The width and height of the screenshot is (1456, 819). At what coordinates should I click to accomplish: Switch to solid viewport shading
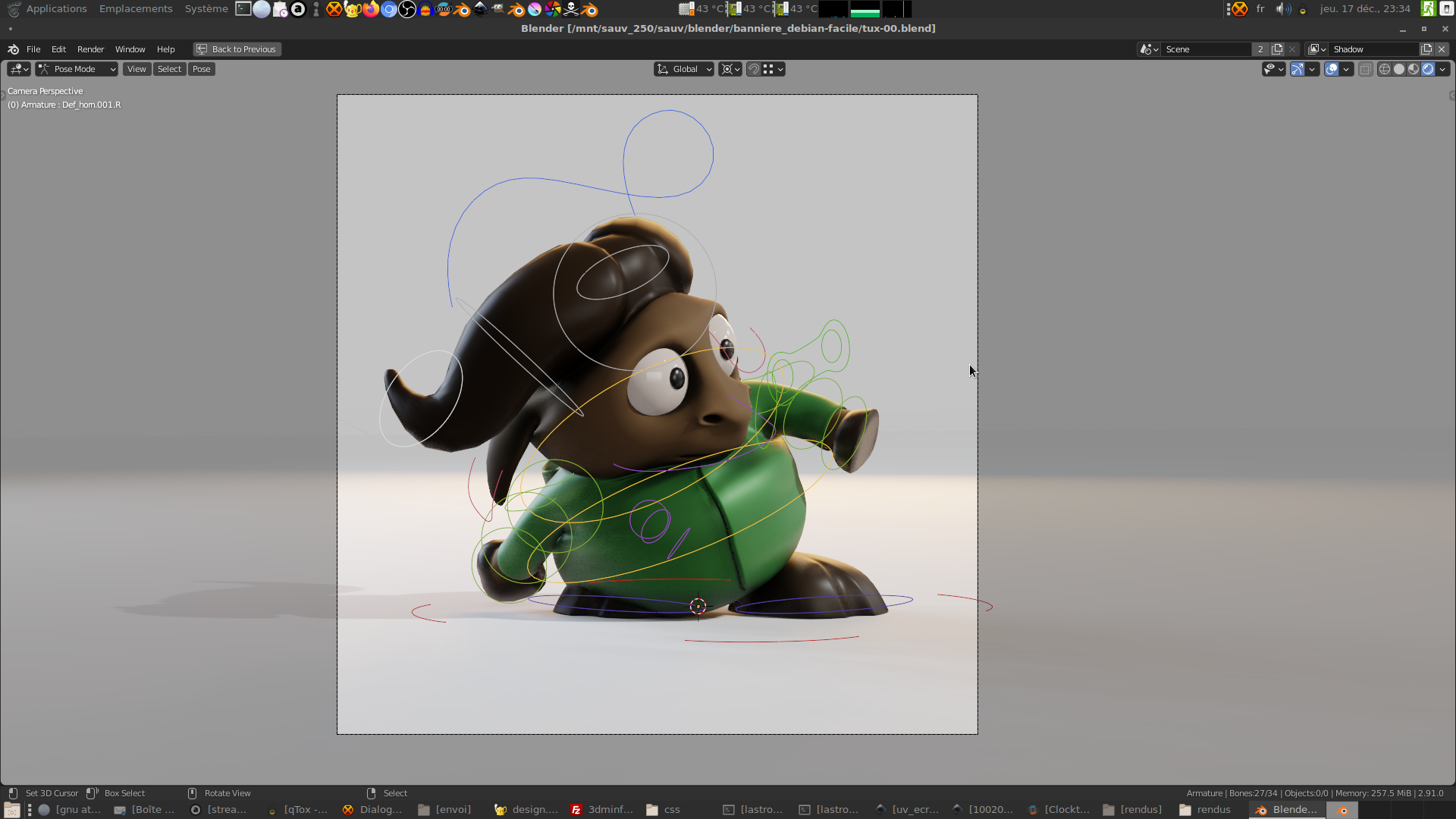point(1399,69)
